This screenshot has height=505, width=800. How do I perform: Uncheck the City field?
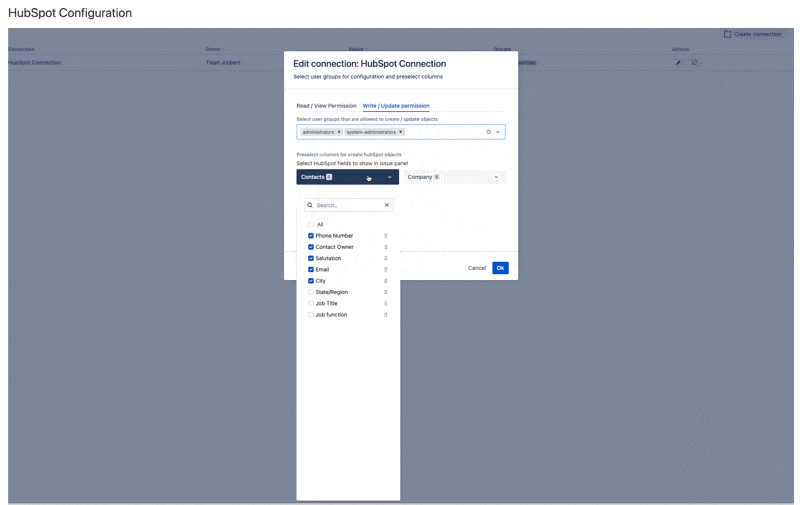[x=311, y=281]
